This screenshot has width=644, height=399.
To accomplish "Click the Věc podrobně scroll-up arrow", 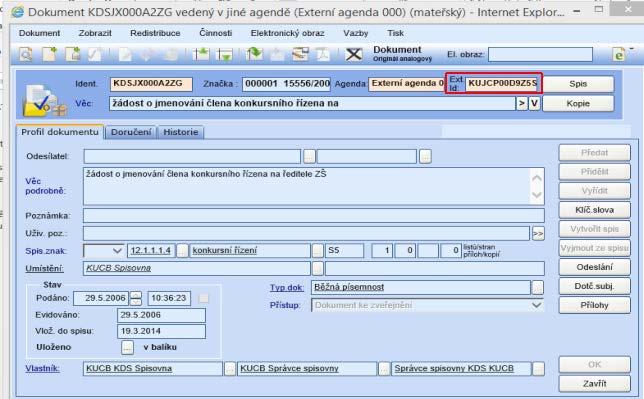I will pyautogui.click(x=537, y=178).
